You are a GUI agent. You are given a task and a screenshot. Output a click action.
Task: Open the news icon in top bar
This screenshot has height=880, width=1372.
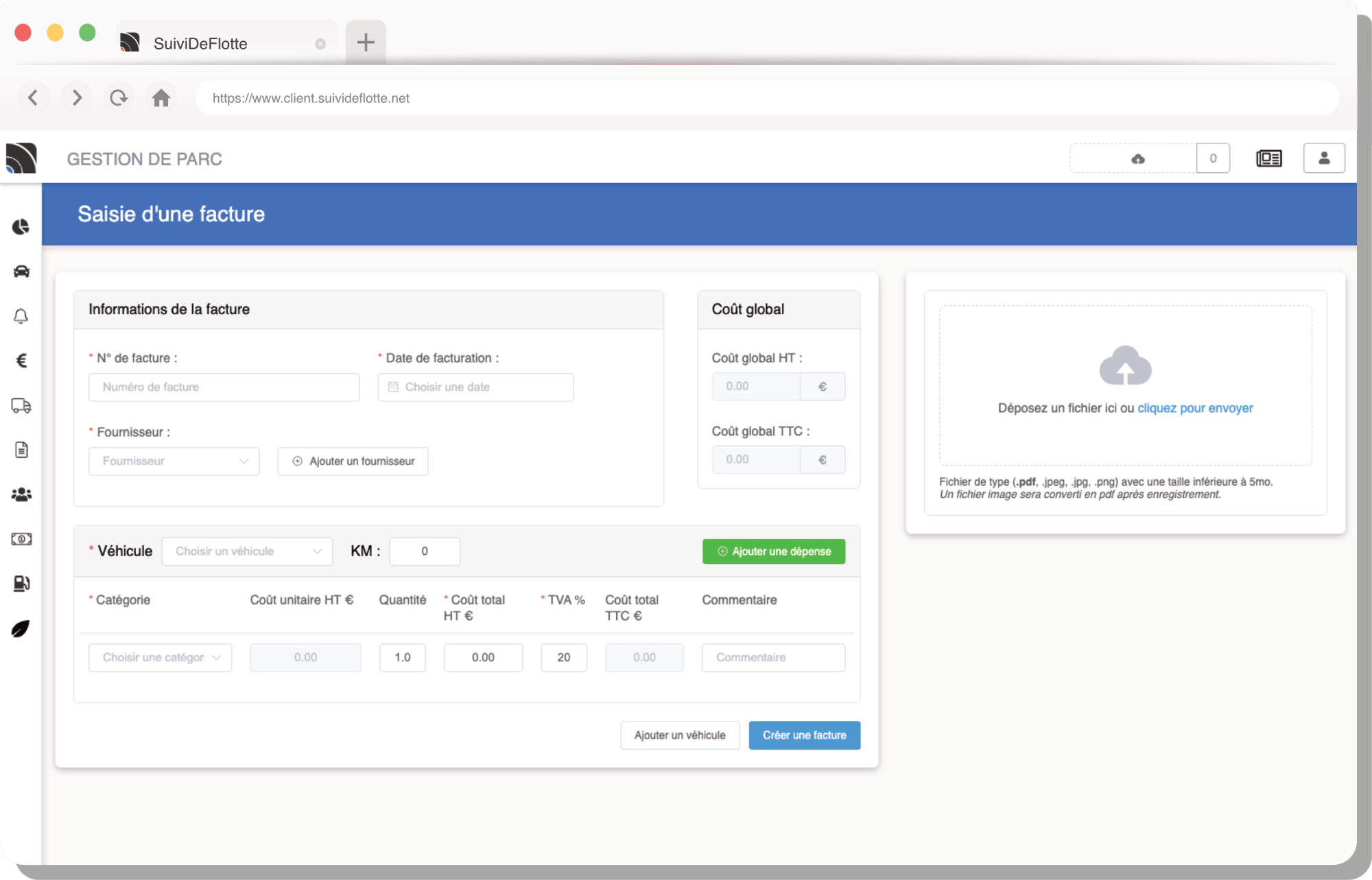coord(1269,158)
